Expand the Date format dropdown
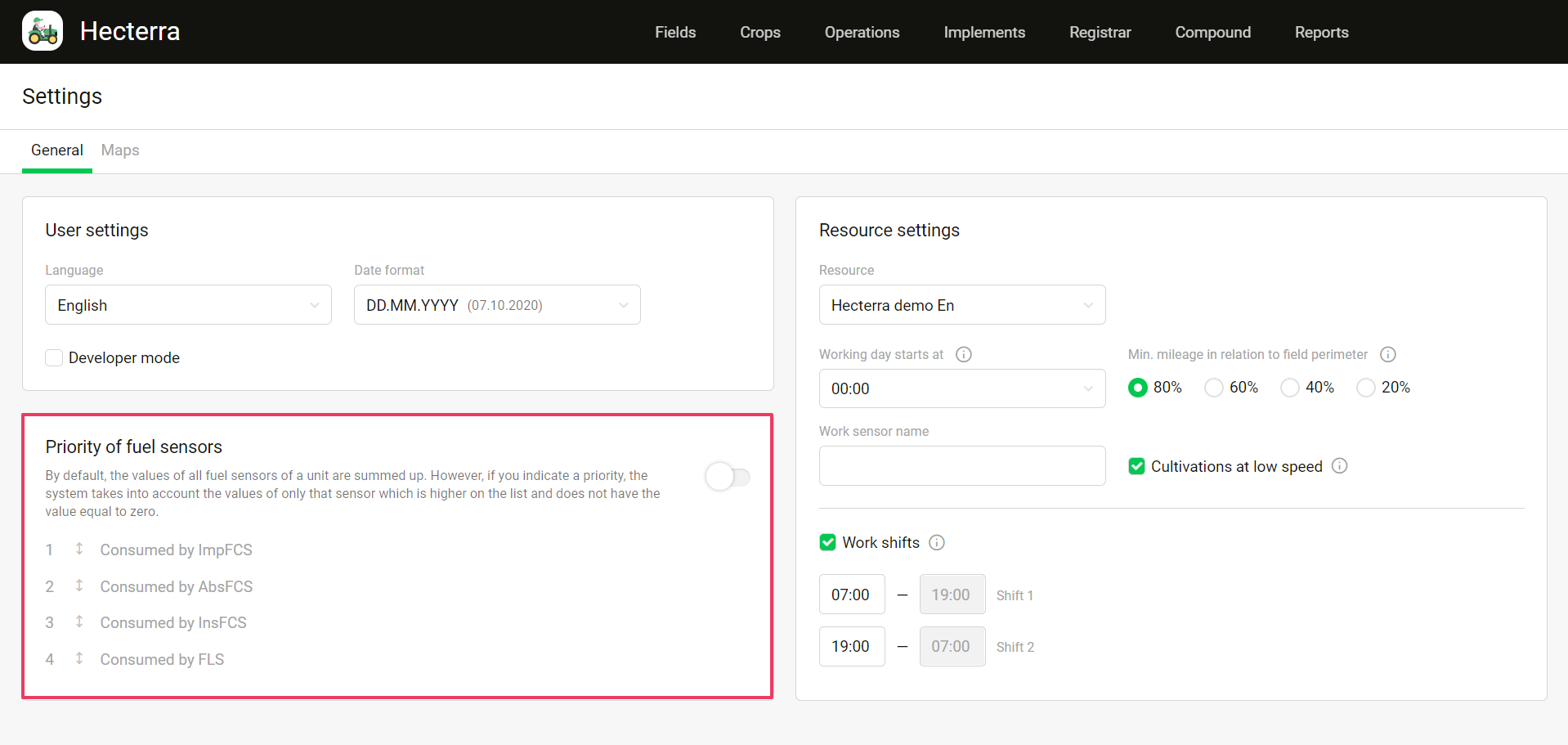The image size is (1568, 745). tap(496, 305)
